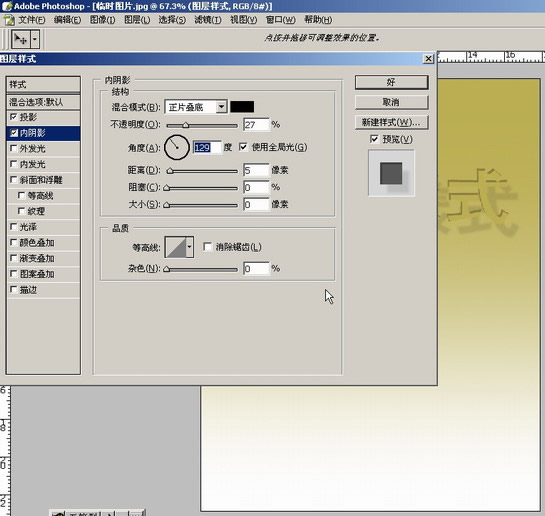Open the 视图(V) menu
This screenshot has width=545, height=516.
pyautogui.click(x=243, y=20)
